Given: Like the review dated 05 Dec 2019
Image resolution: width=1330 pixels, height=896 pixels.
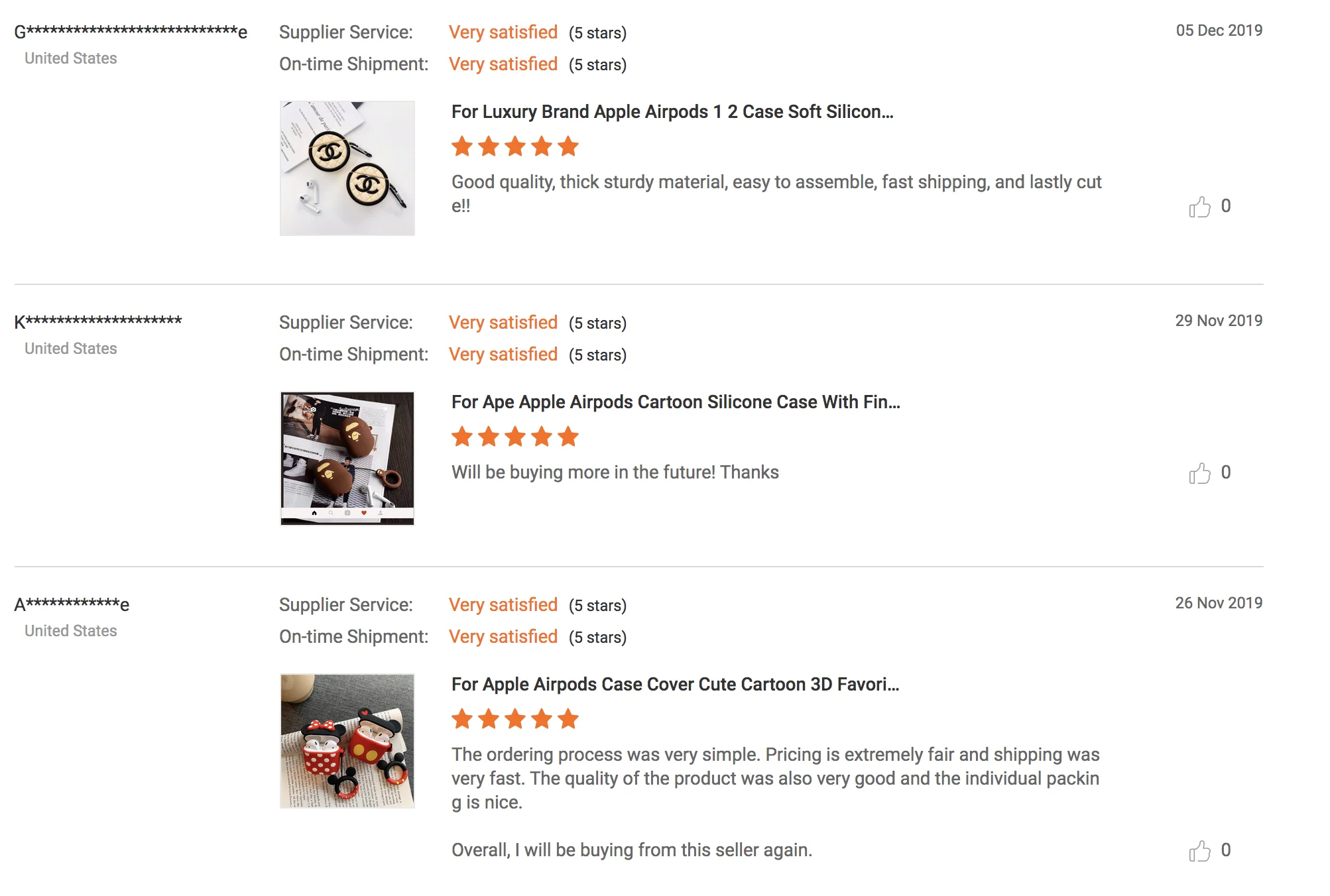Looking at the screenshot, I should point(1199,207).
